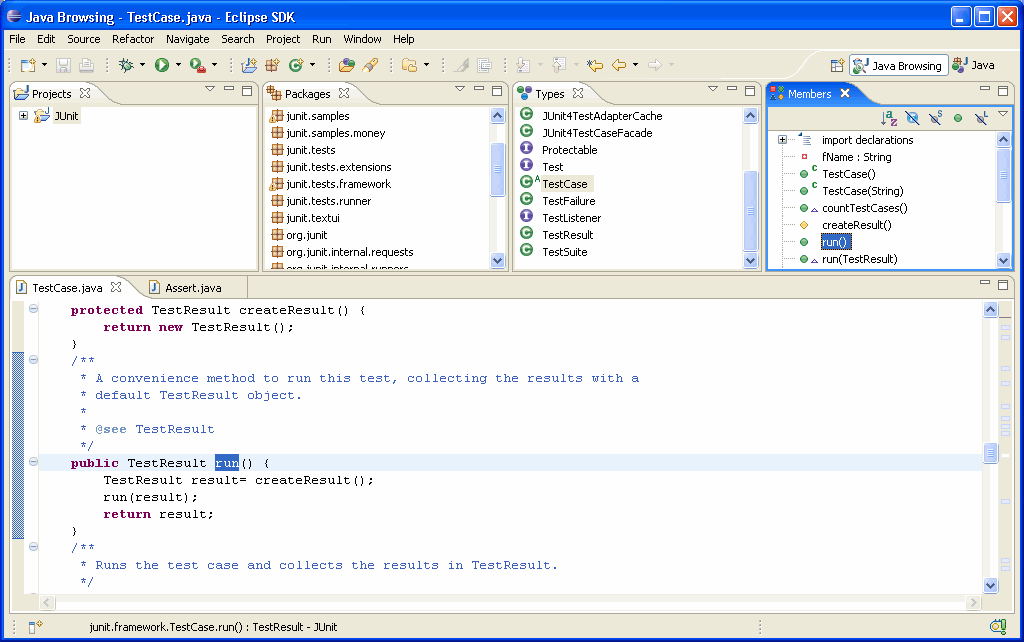Click the status bar icon at far right
The height and width of the screenshot is (642, 1024).
(998, 627)
